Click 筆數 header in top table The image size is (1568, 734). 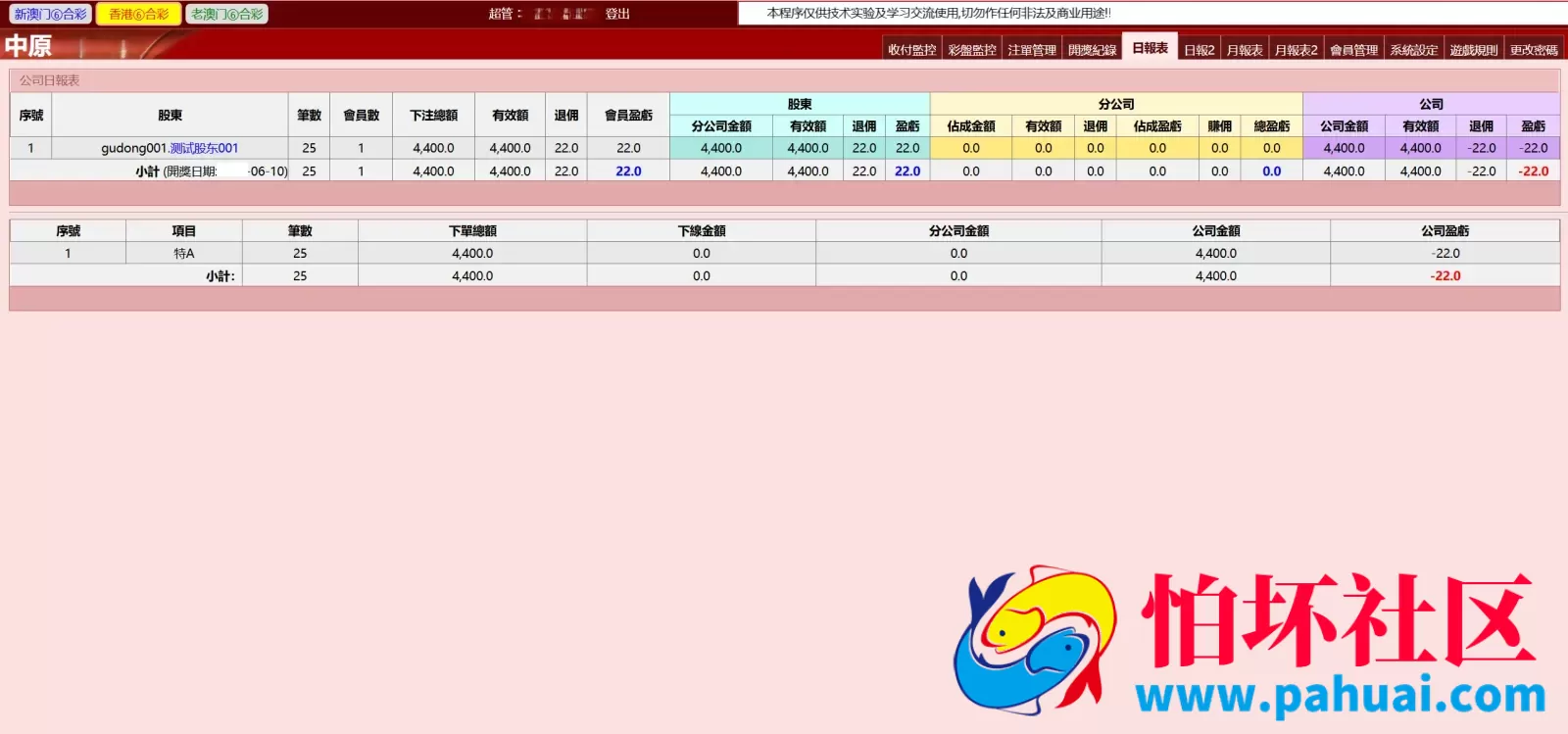pyautogui.click(x=309, y=116)
